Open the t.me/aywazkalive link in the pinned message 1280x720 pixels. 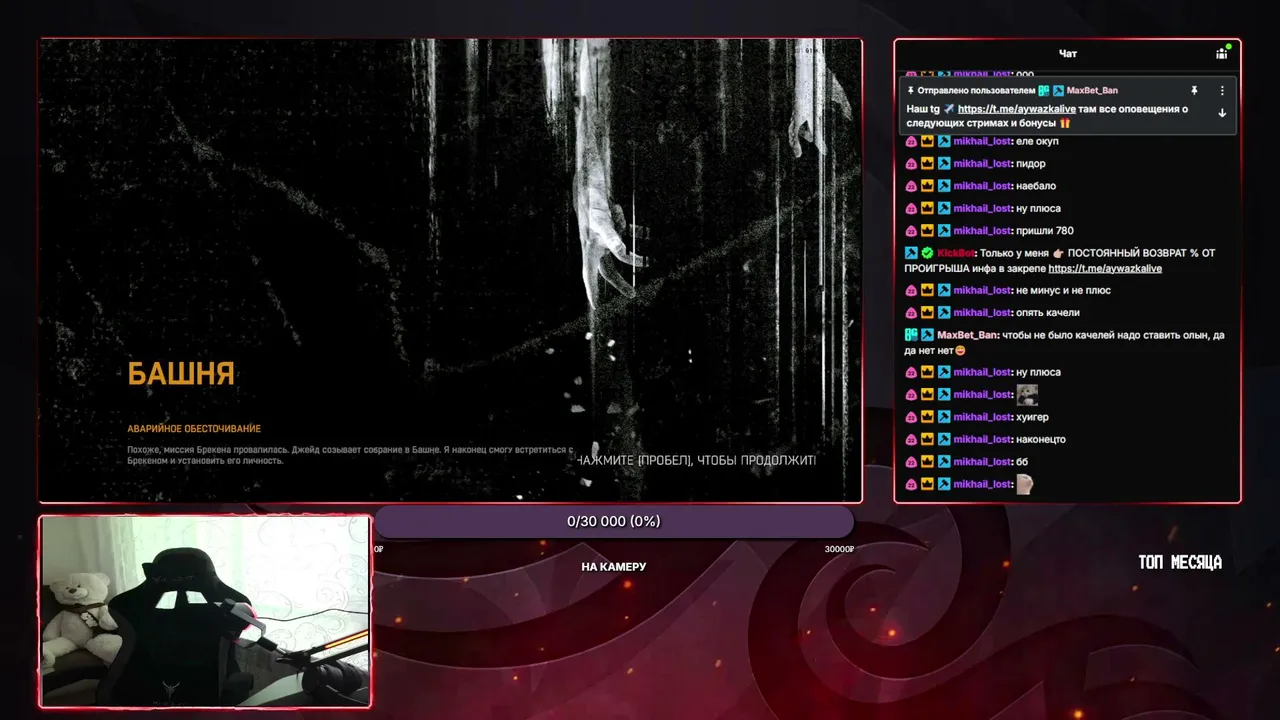[1016, 108]
